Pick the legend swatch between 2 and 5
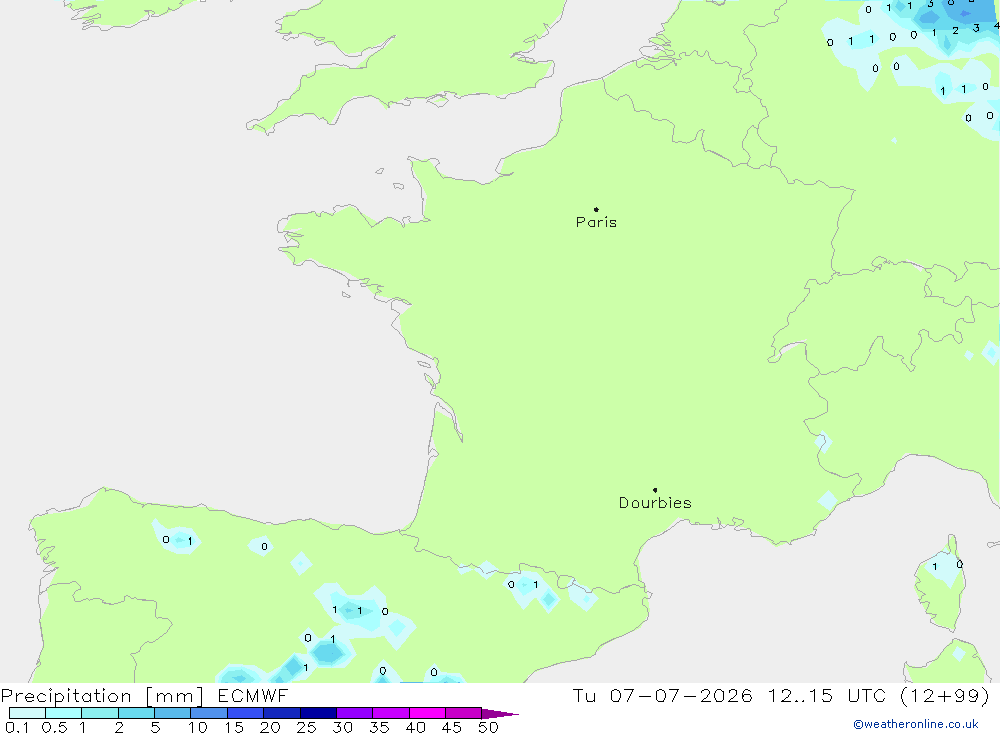 136,713
